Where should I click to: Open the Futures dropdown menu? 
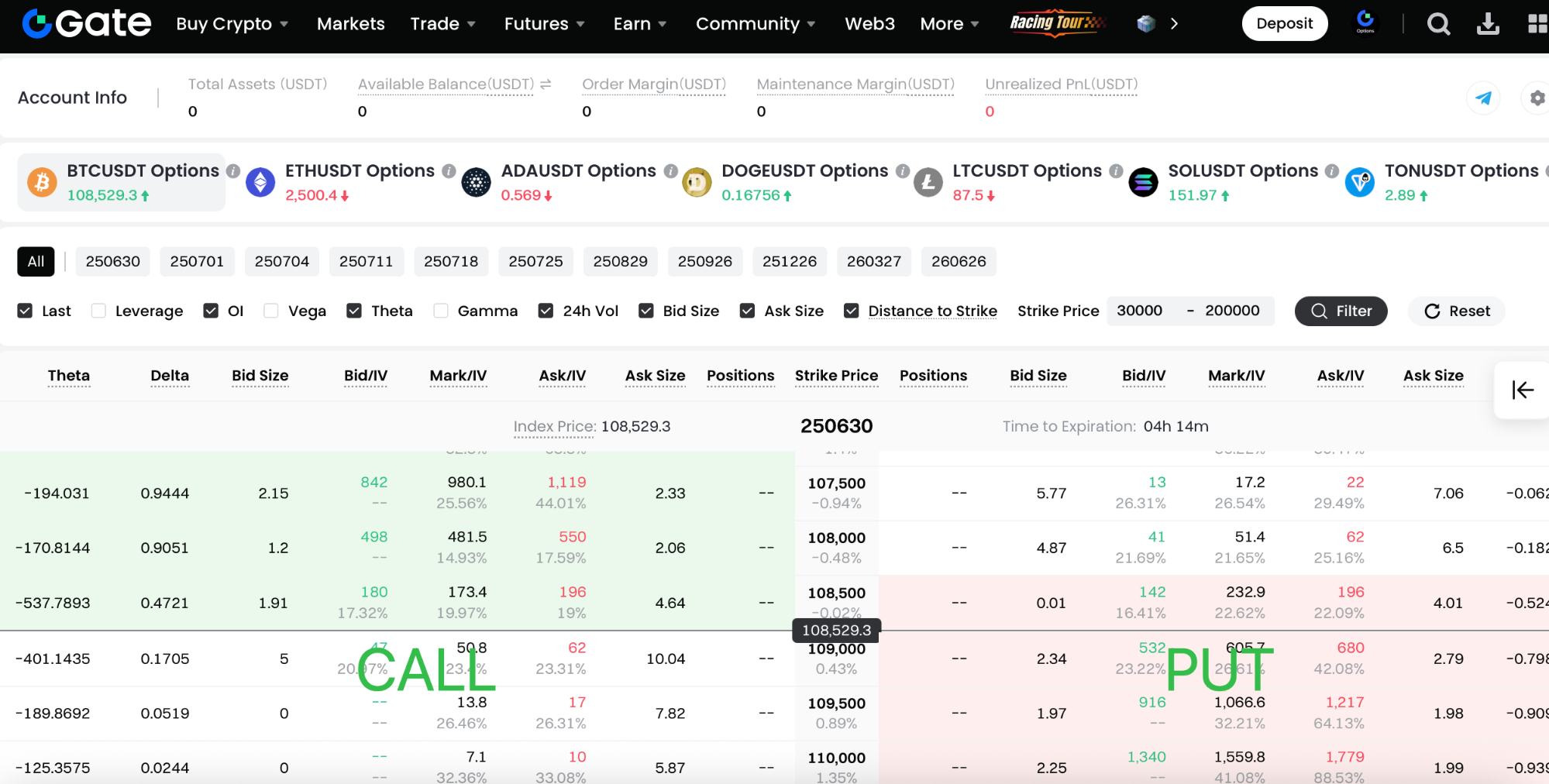pos(544,24)
